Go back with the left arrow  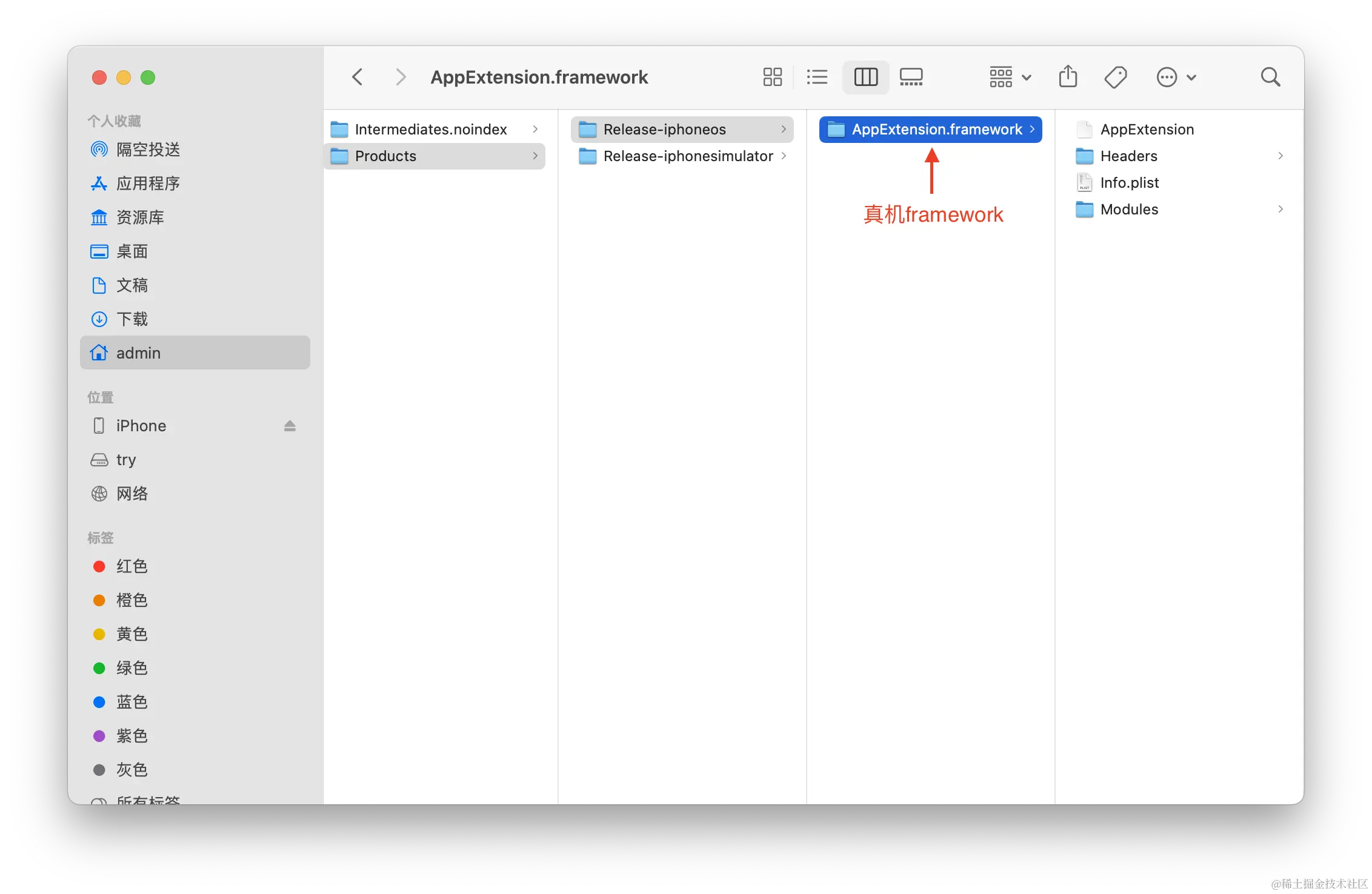coord(358,77)
